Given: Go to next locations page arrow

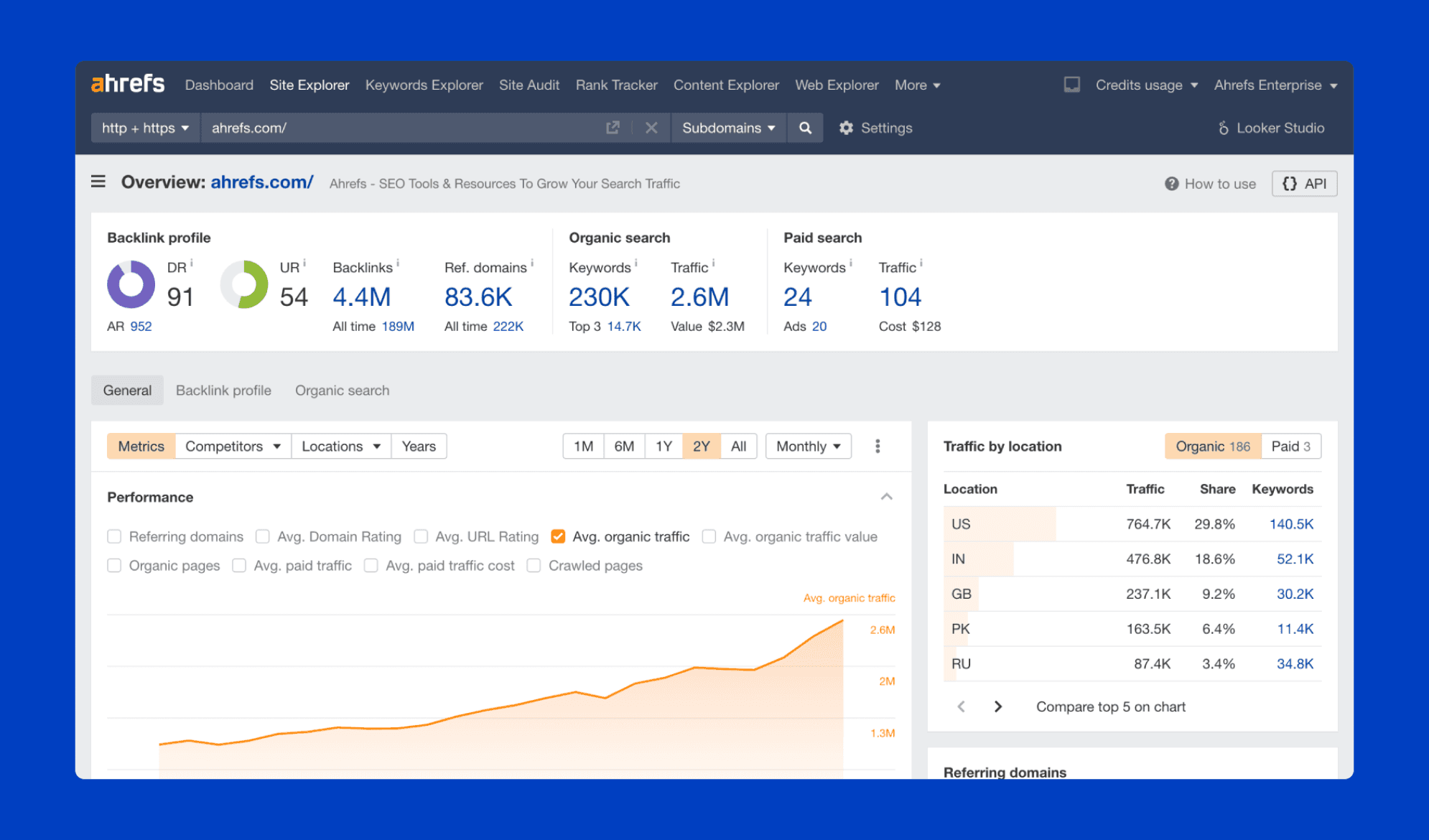Looking at the screenshot, I should [x=997, y=706].
